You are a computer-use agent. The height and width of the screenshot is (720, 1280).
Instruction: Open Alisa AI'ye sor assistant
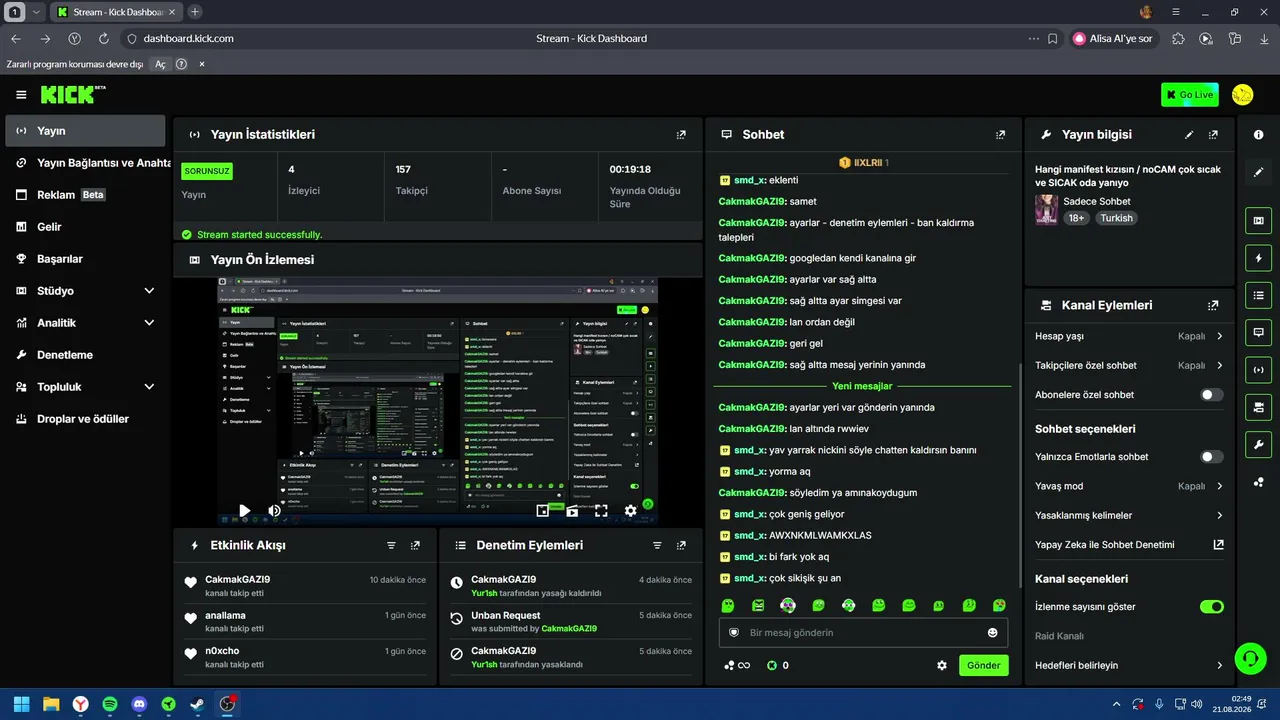click(x=1113, y=39)
